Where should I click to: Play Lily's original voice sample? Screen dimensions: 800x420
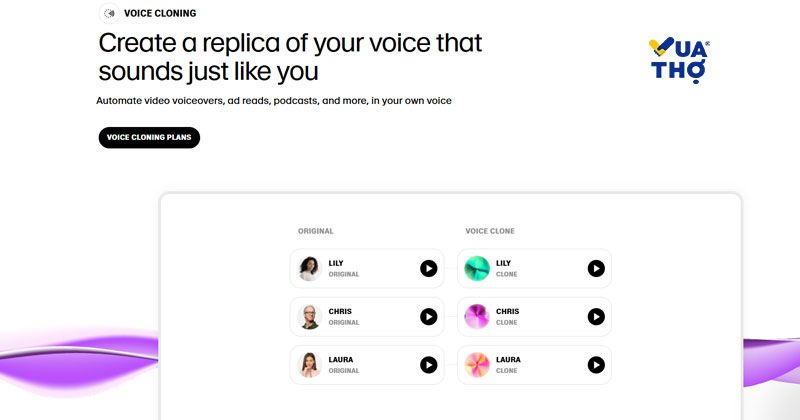[429, 268]
